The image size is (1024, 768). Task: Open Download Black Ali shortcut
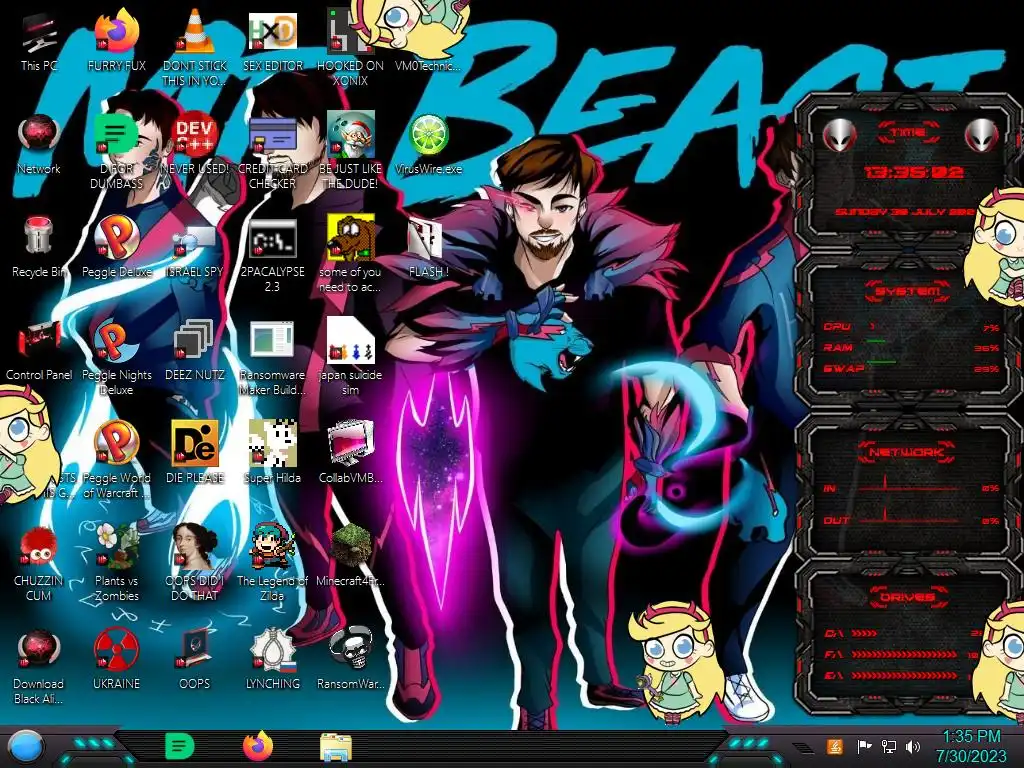39,666
